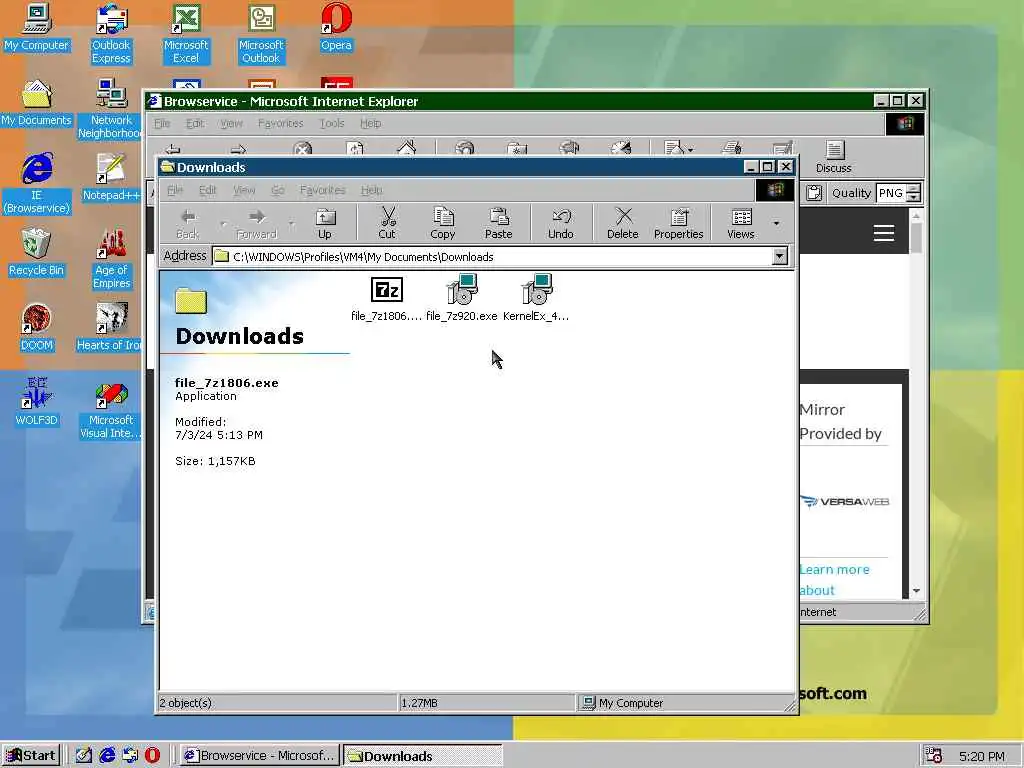Expand the Downloads toolbar overflow arrow
The height and width of the screenshot is (768, 1024).
(776, 223)
